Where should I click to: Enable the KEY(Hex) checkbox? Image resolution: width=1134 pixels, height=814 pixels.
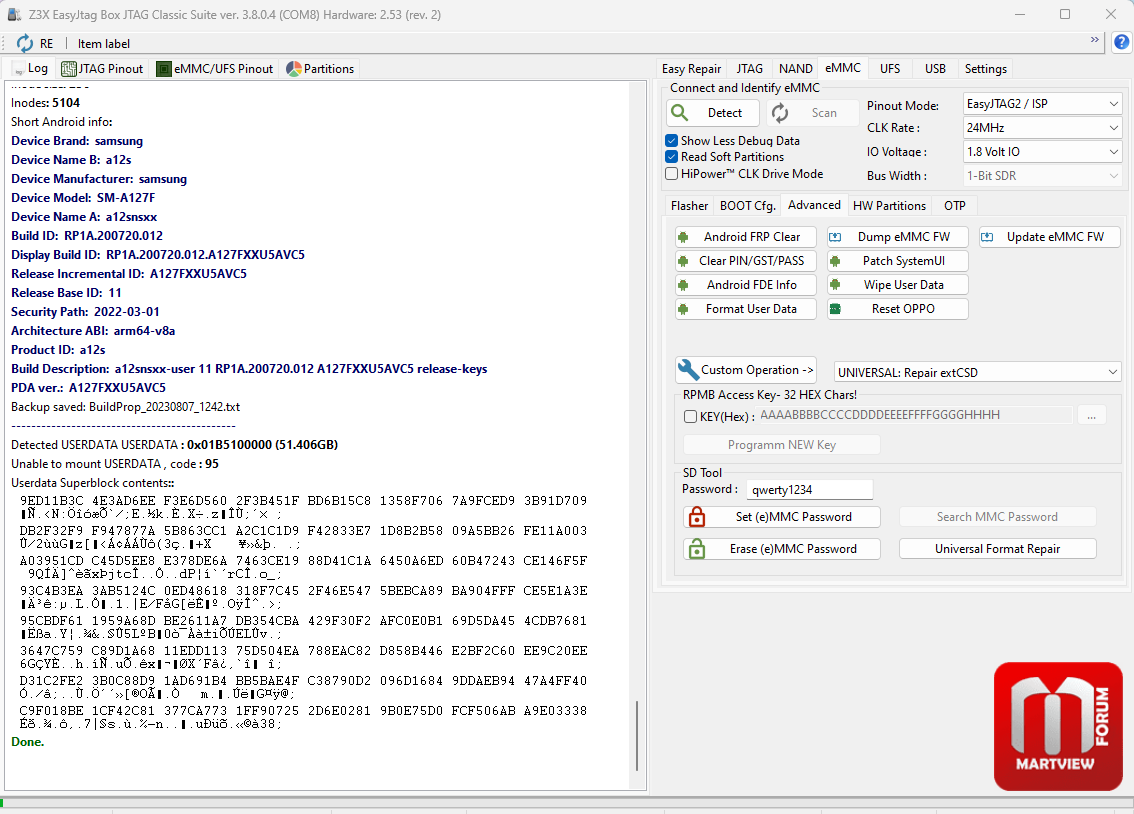691,416
